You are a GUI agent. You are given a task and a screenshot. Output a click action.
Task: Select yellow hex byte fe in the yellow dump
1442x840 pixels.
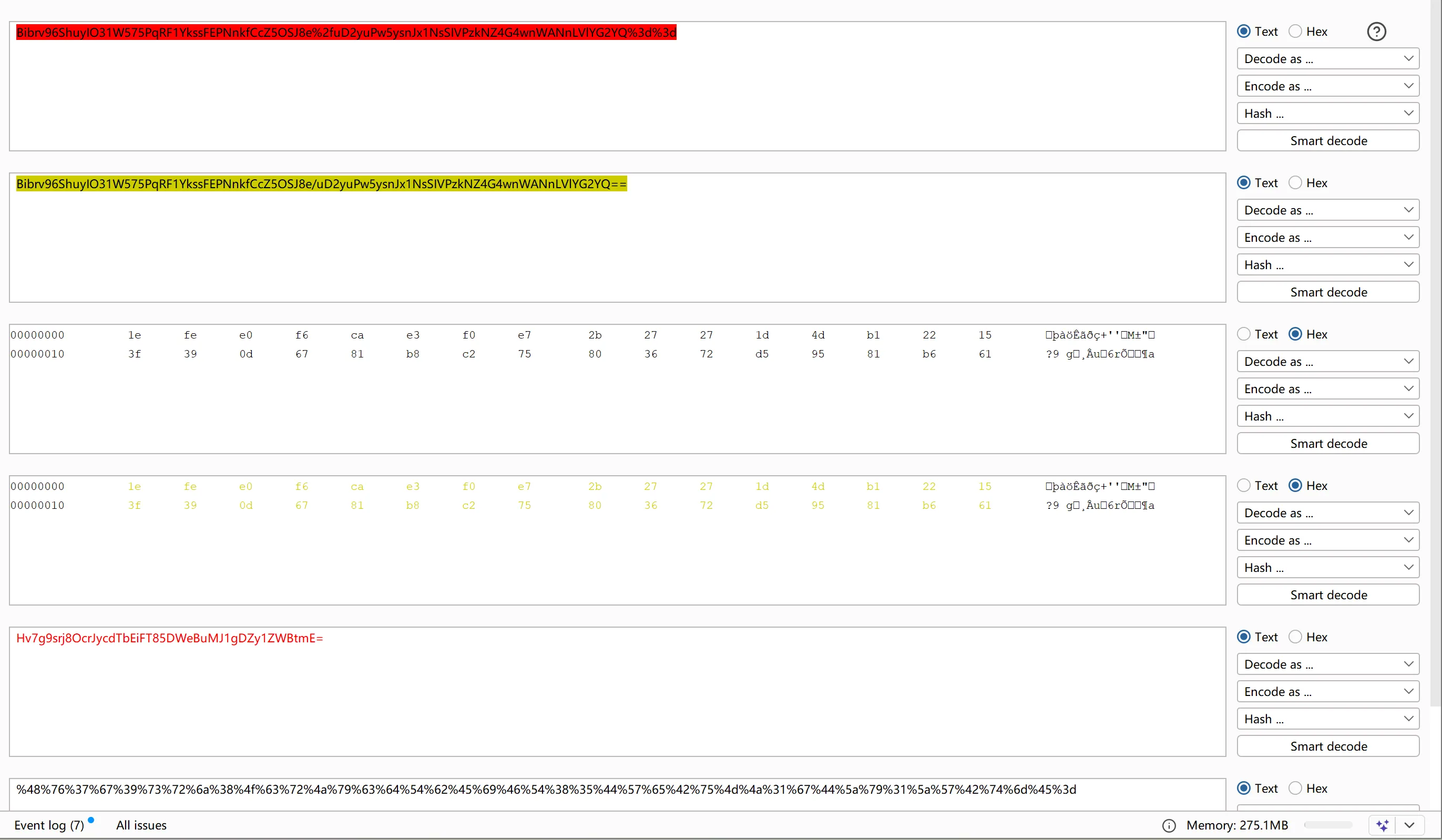coord(190,486)
